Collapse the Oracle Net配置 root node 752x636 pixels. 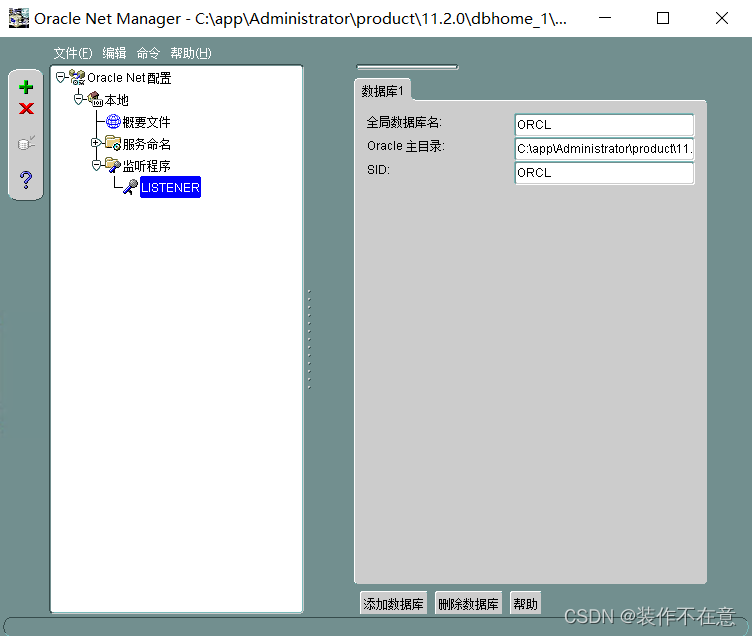(x=60, y=77)
